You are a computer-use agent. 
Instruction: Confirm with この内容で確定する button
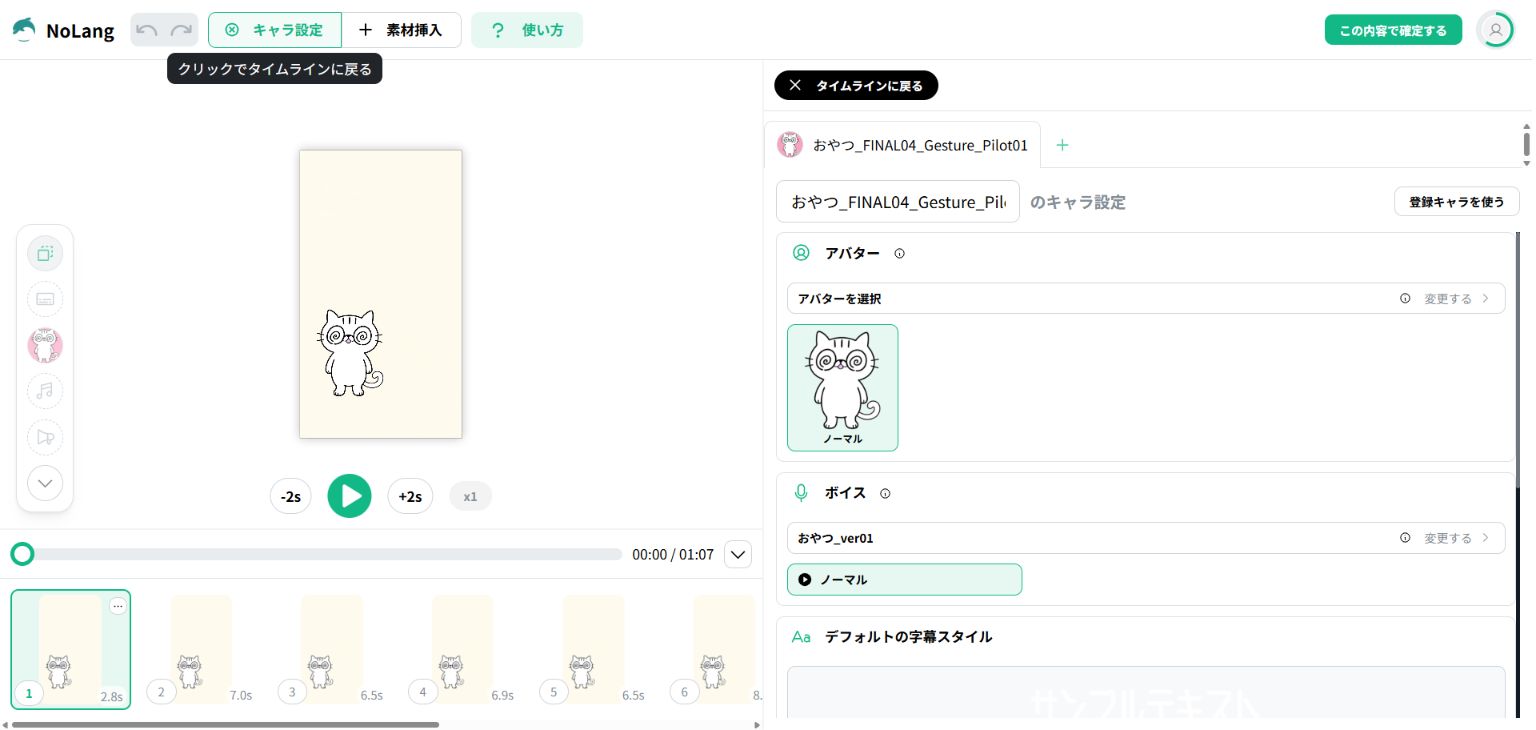pyautogui.click(x=1393, y=30)
